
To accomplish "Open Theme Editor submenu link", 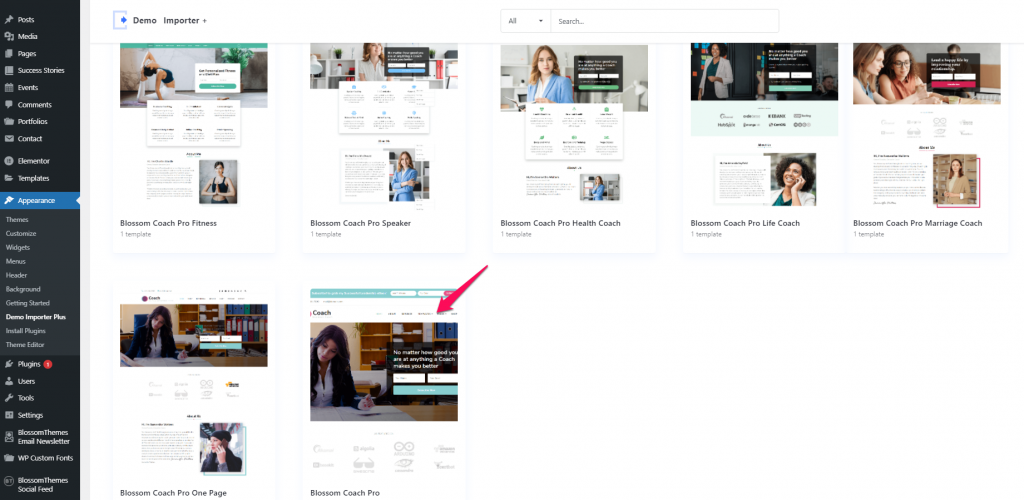I will 25,345.
